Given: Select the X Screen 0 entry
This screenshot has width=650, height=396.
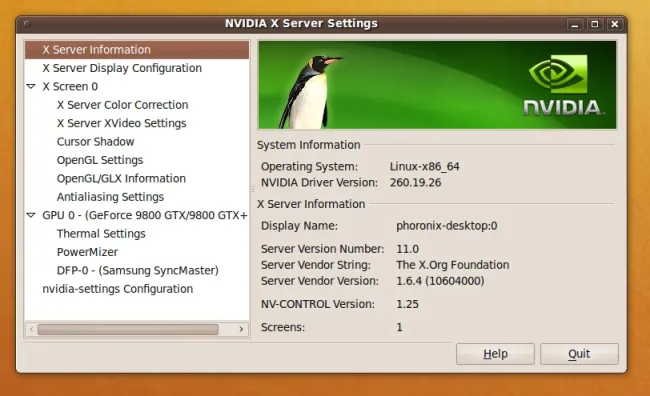Looking at the screenshot, I should pyautogui.click(x=70, y=86).
